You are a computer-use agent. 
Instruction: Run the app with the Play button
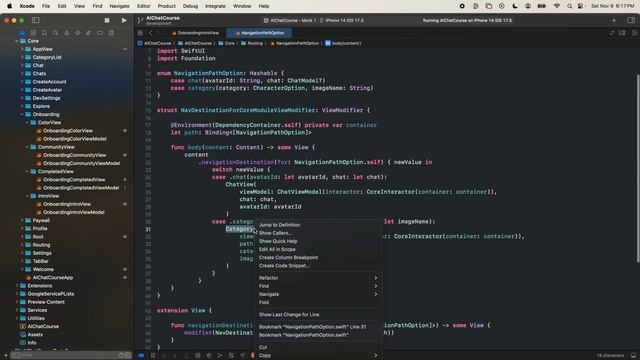click(x=124, y=20)
